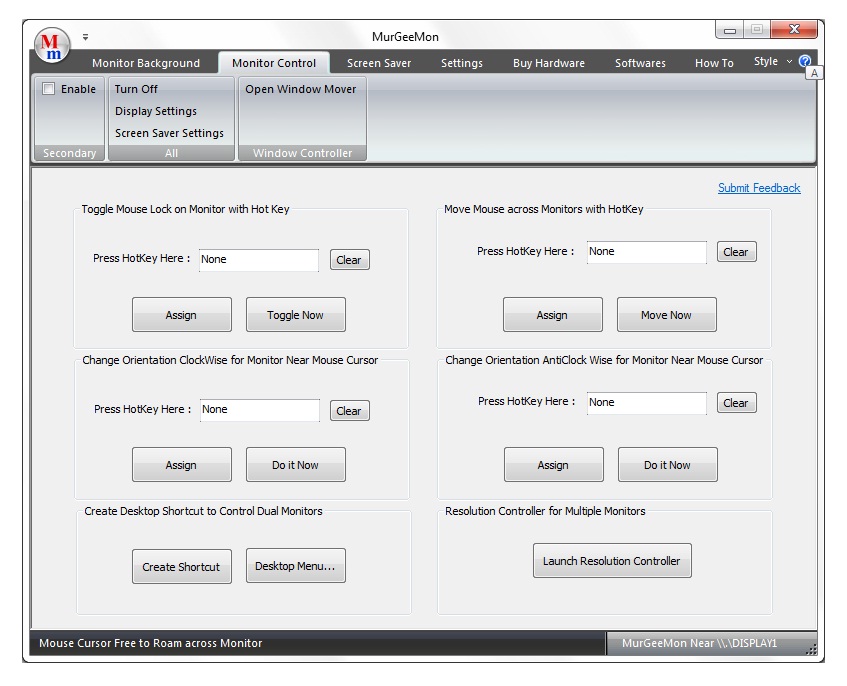The width and height of the screenshot is (847, 686).
Task: Click the MurGeeMon application logo button
Action: click(x=51, y=44)
